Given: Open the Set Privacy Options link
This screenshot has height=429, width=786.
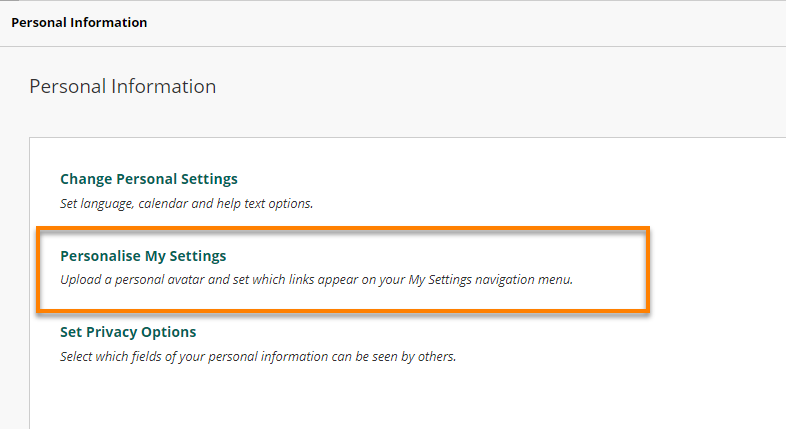Looking at the screenshot, I should pos(128,332).
